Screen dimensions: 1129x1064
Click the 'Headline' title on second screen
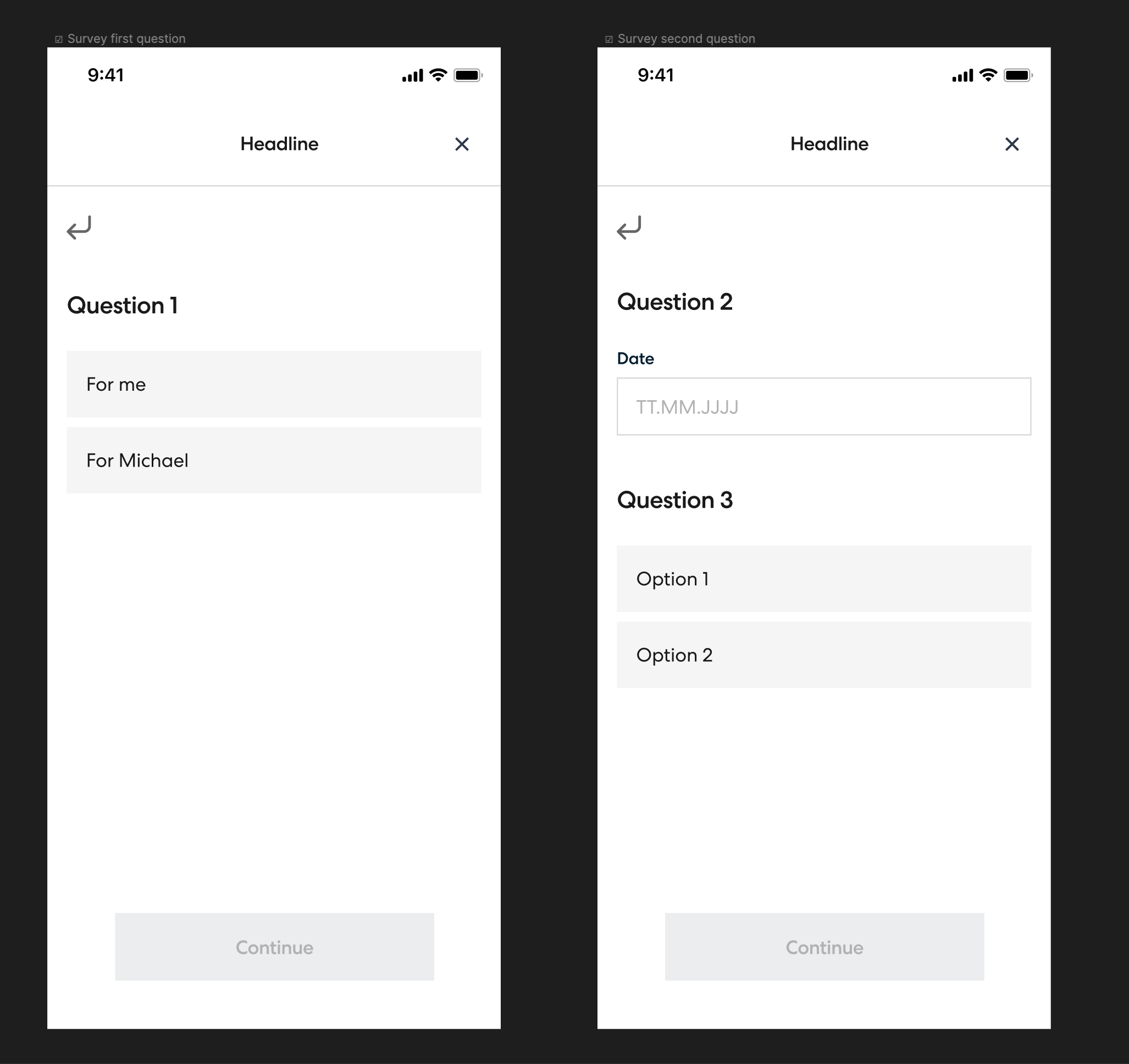point(829,143)
